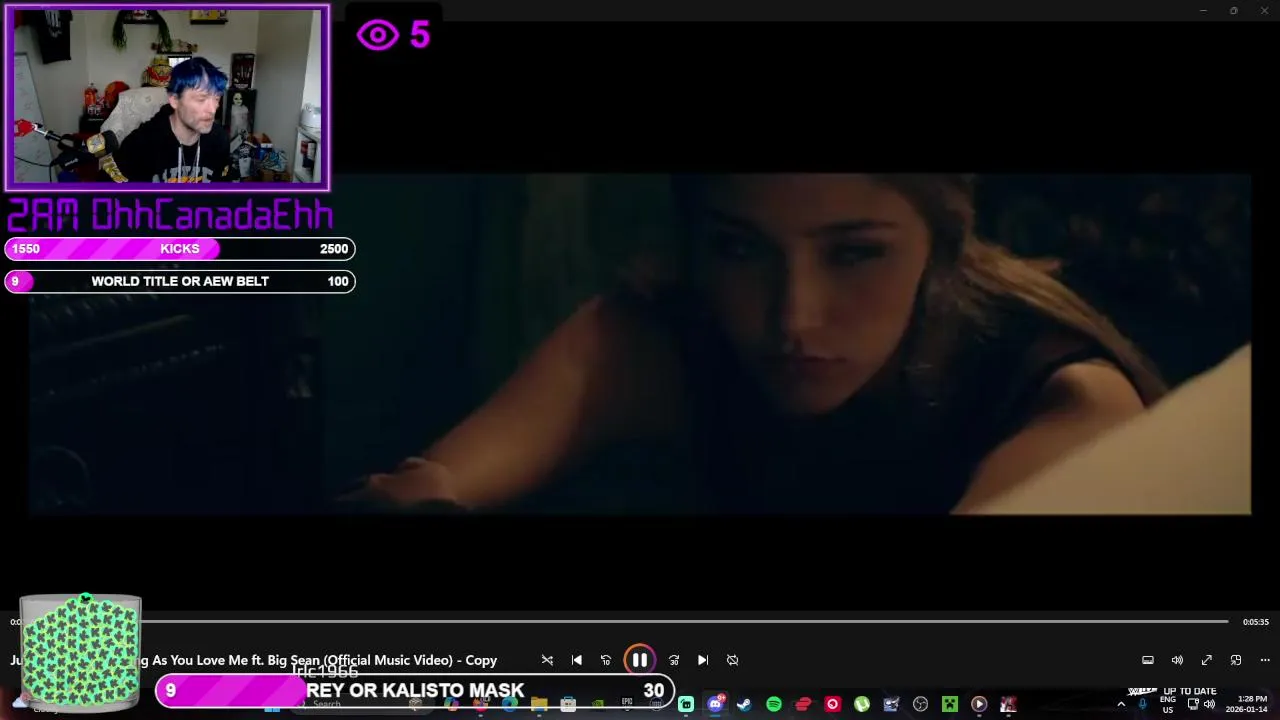Open Steam from the taskbar

pos(744,704)
